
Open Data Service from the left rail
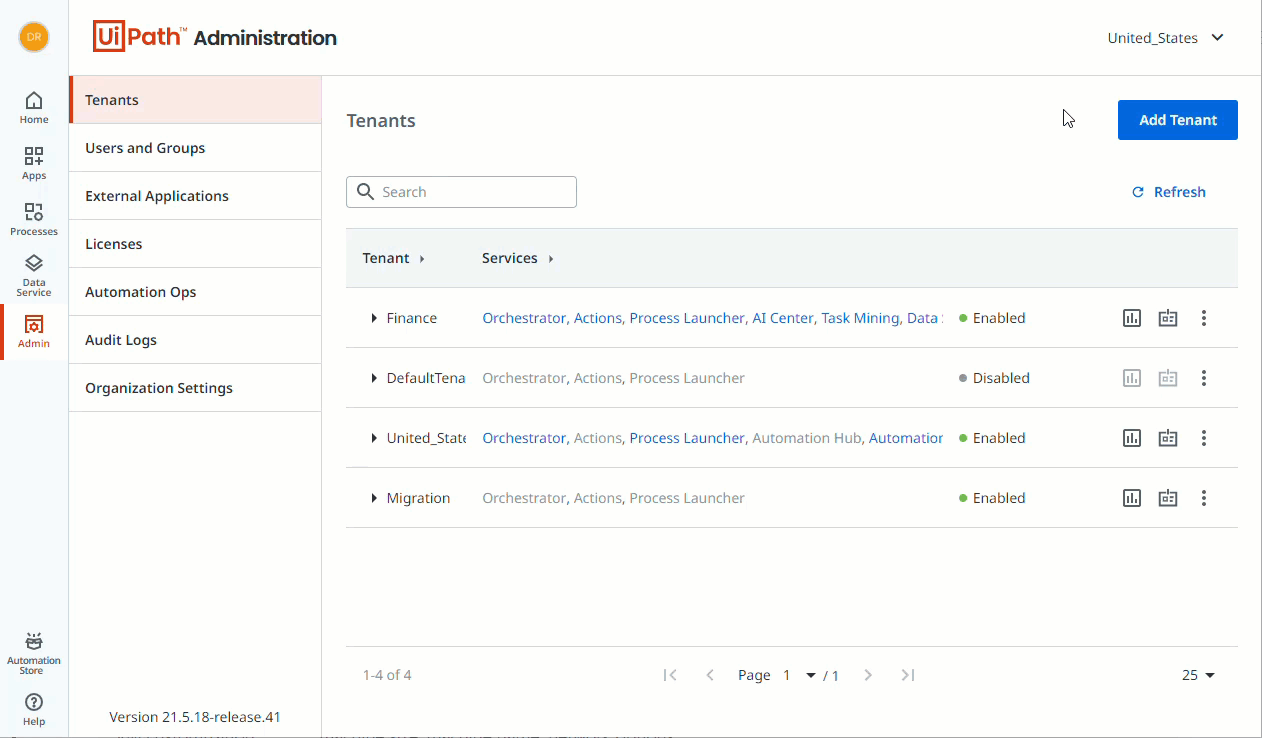click(x=34, y=276)
